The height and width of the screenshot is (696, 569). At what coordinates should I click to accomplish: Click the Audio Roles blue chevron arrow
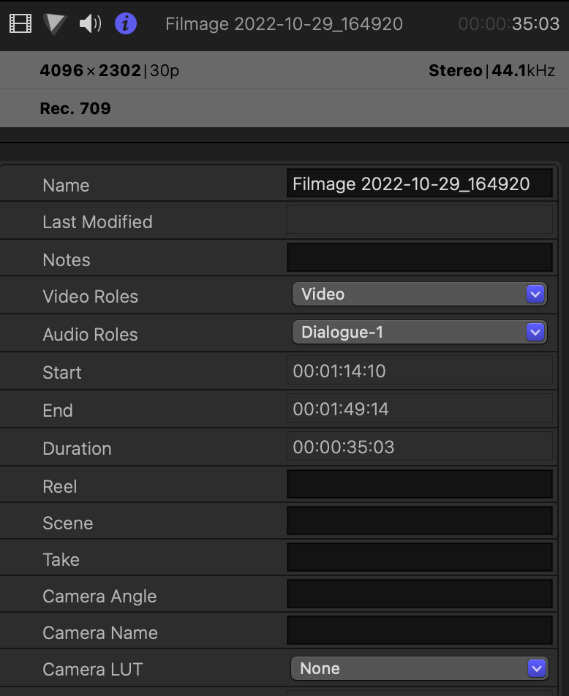pyautogui.click(x=535, y=332)
